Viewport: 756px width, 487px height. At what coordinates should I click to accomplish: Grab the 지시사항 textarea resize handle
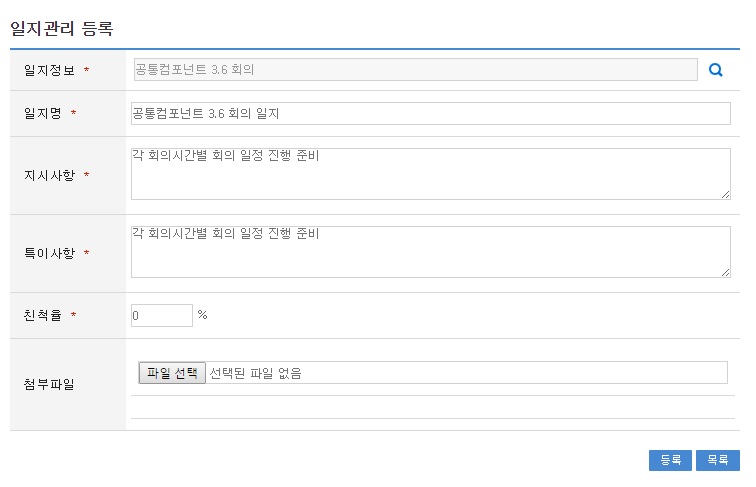tap(725, 194)
